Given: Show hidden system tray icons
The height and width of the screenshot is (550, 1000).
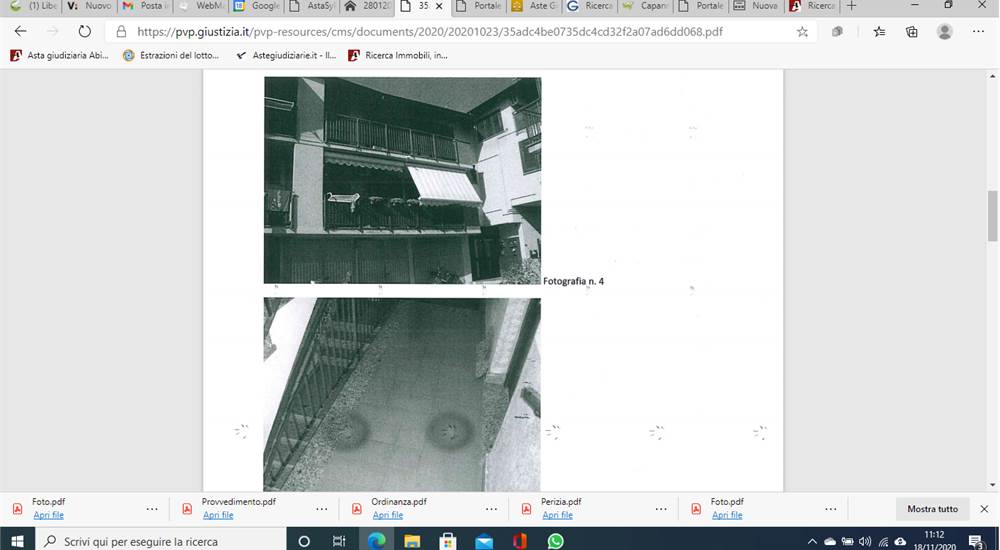Looking at the screenshot, I should [x=812, y=541].
